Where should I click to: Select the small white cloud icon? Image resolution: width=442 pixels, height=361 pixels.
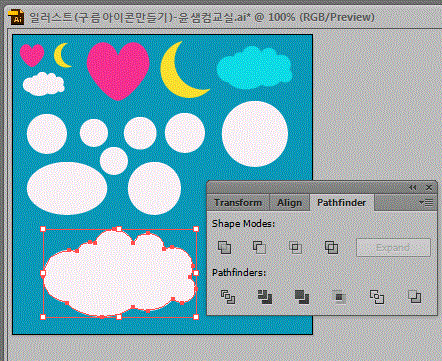point(44,84)
